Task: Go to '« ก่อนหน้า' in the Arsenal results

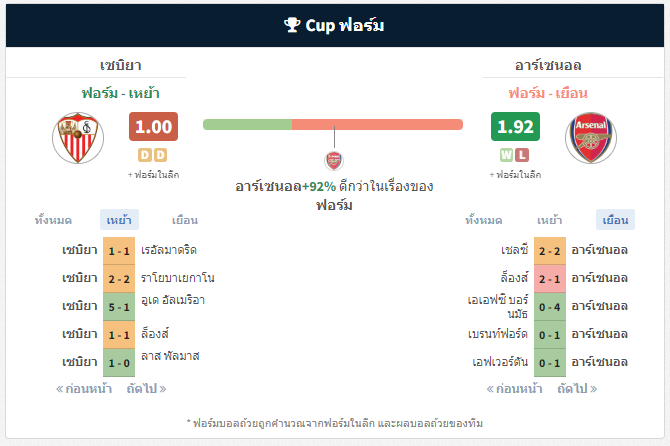Action: [x=514, y=389]
